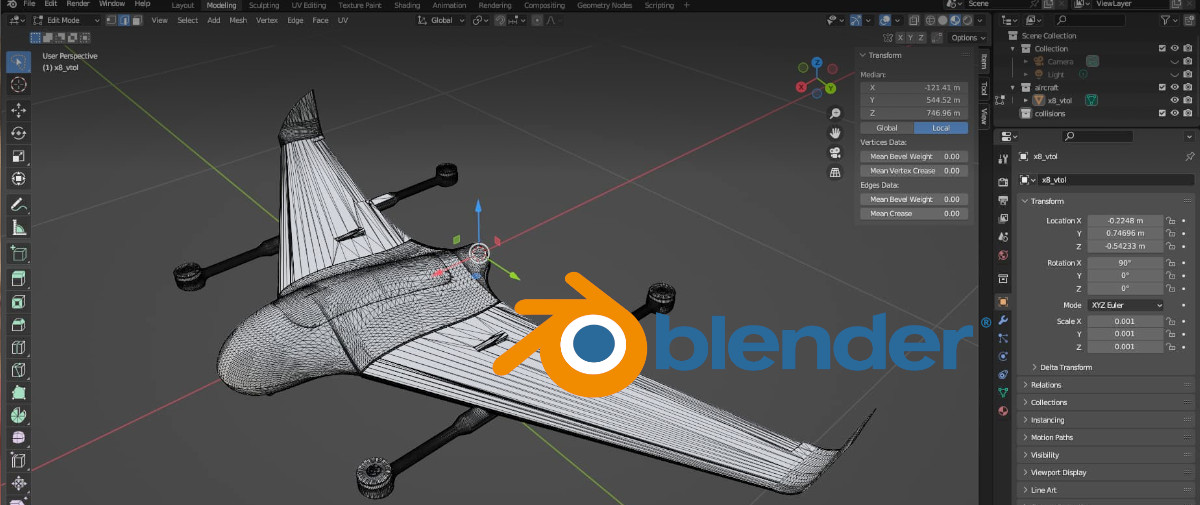Click the pan hand viewport icon
Image resolution: width=1200 pixels, height=505 pixels.
tap(835, 133)
